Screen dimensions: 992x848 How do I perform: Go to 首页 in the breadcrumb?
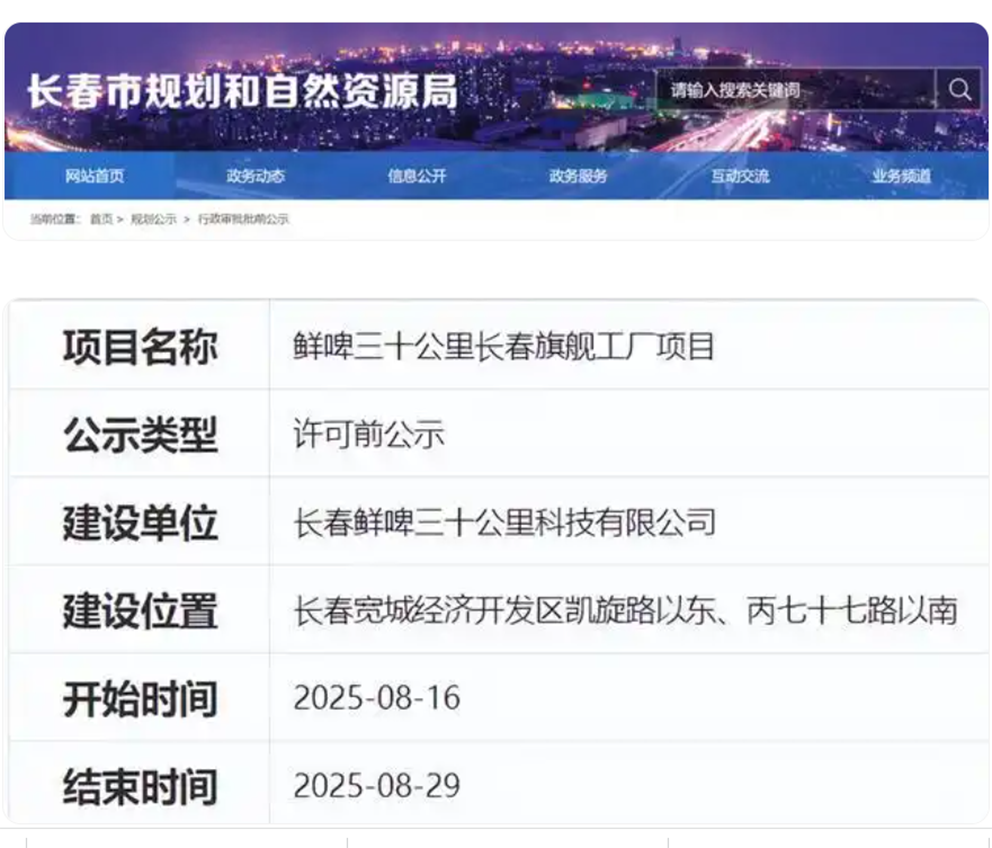(x=101, y=219)
